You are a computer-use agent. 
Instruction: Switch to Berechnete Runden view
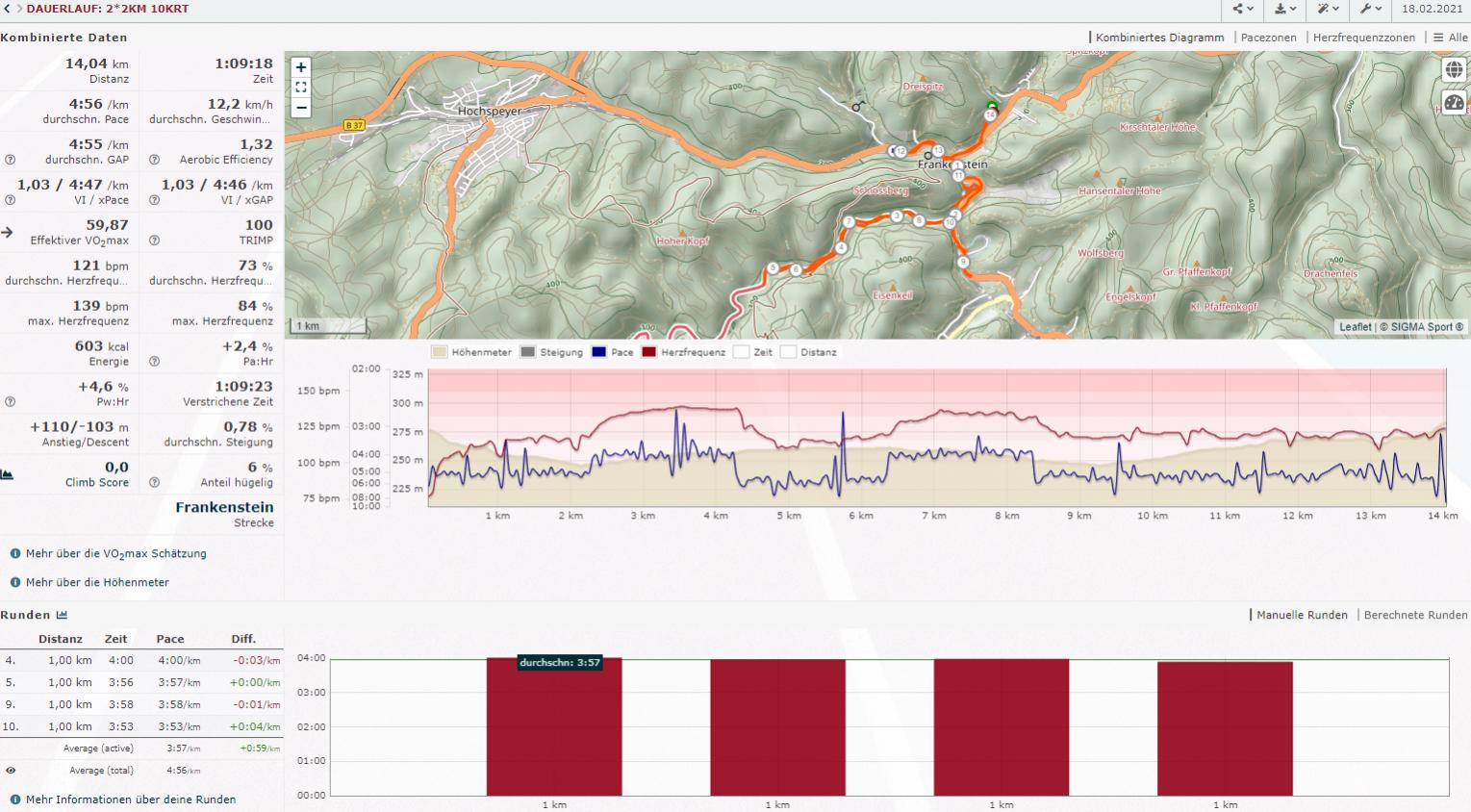click(1415, 615)
